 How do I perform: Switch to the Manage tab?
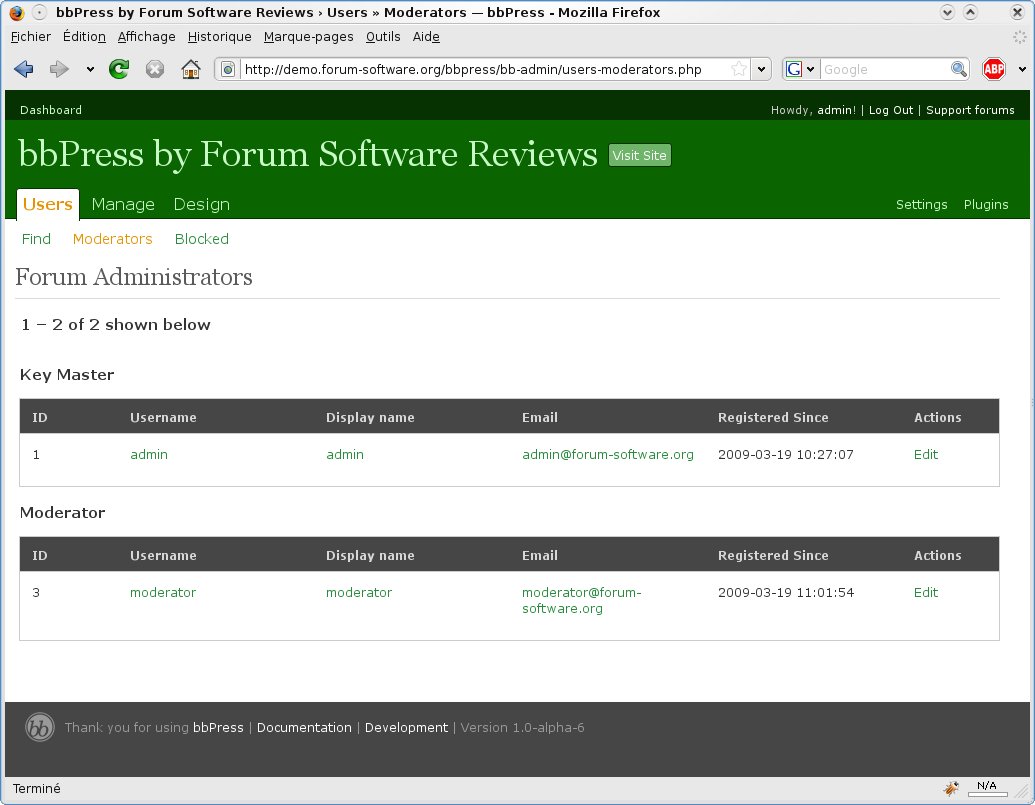pyautogui.click(x=123, y=205)
